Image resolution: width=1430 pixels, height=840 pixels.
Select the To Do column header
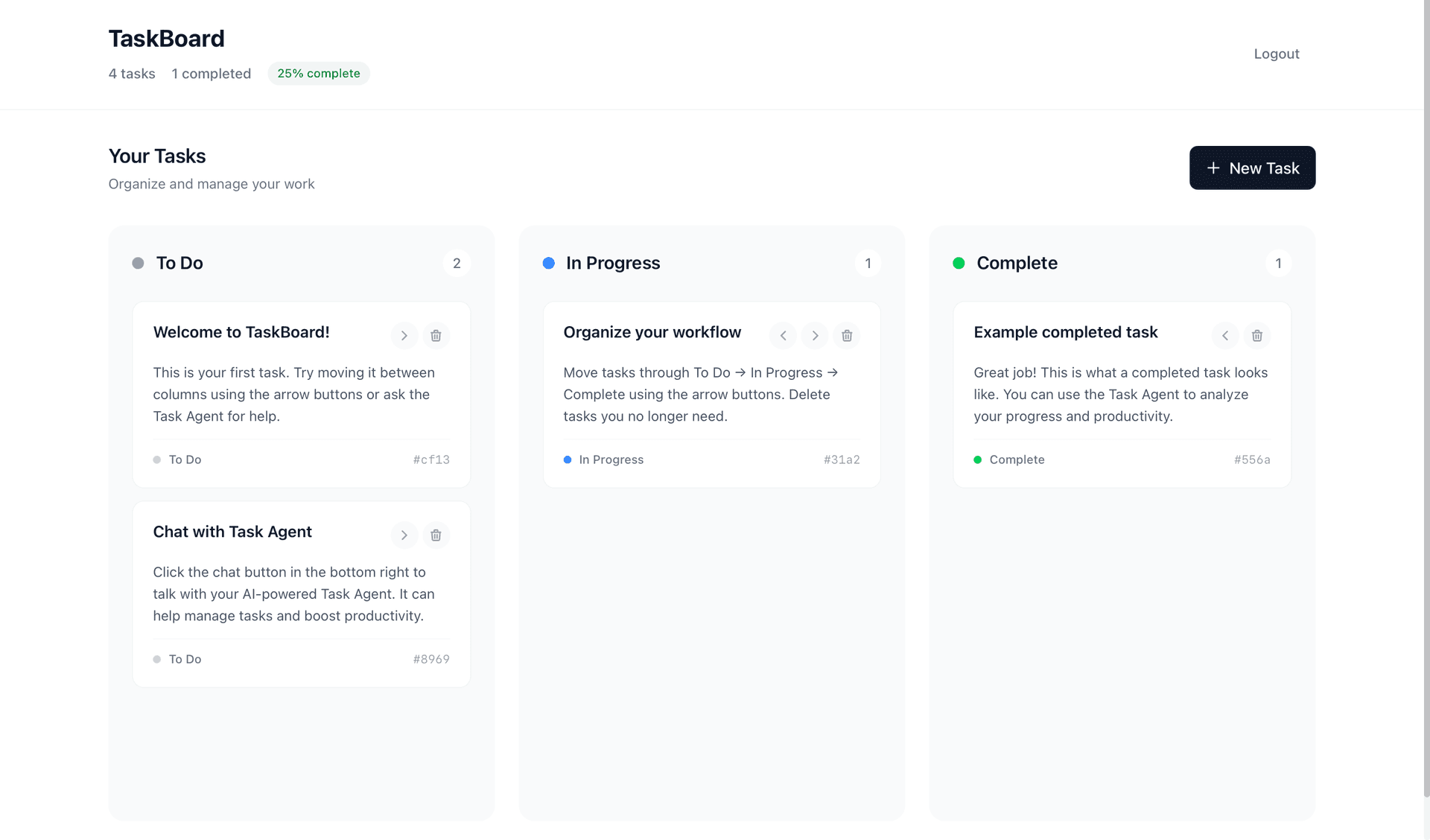click(179, 263)
